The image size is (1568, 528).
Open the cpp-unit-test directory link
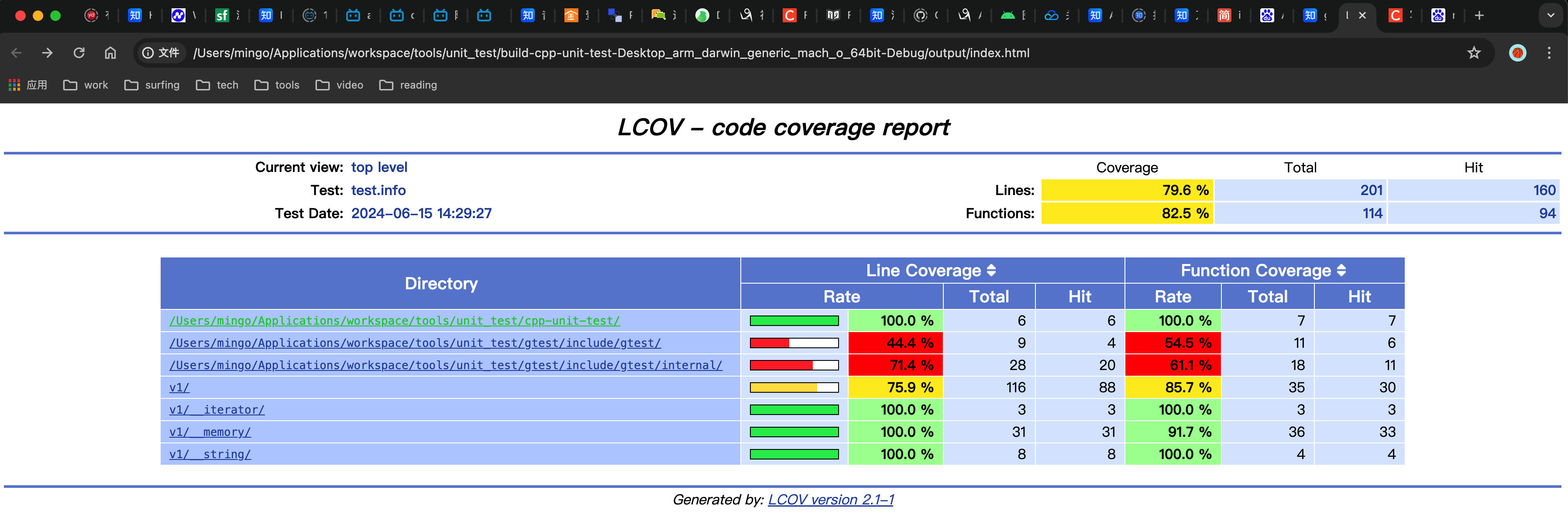click(x=395, y=321)
